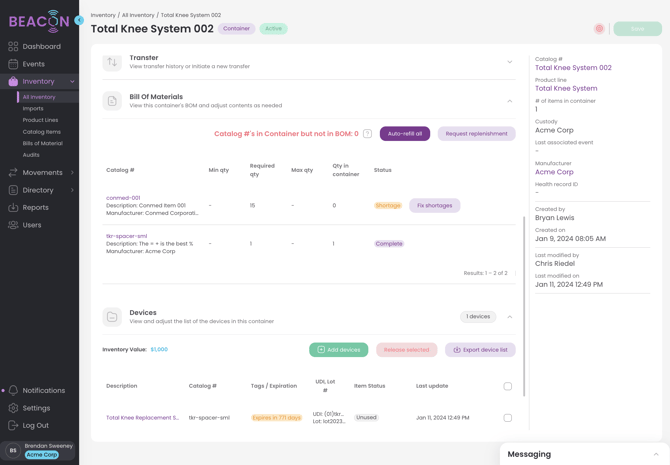Click the red target icon beside Save
670x465 pixels.
coord(599,29)
